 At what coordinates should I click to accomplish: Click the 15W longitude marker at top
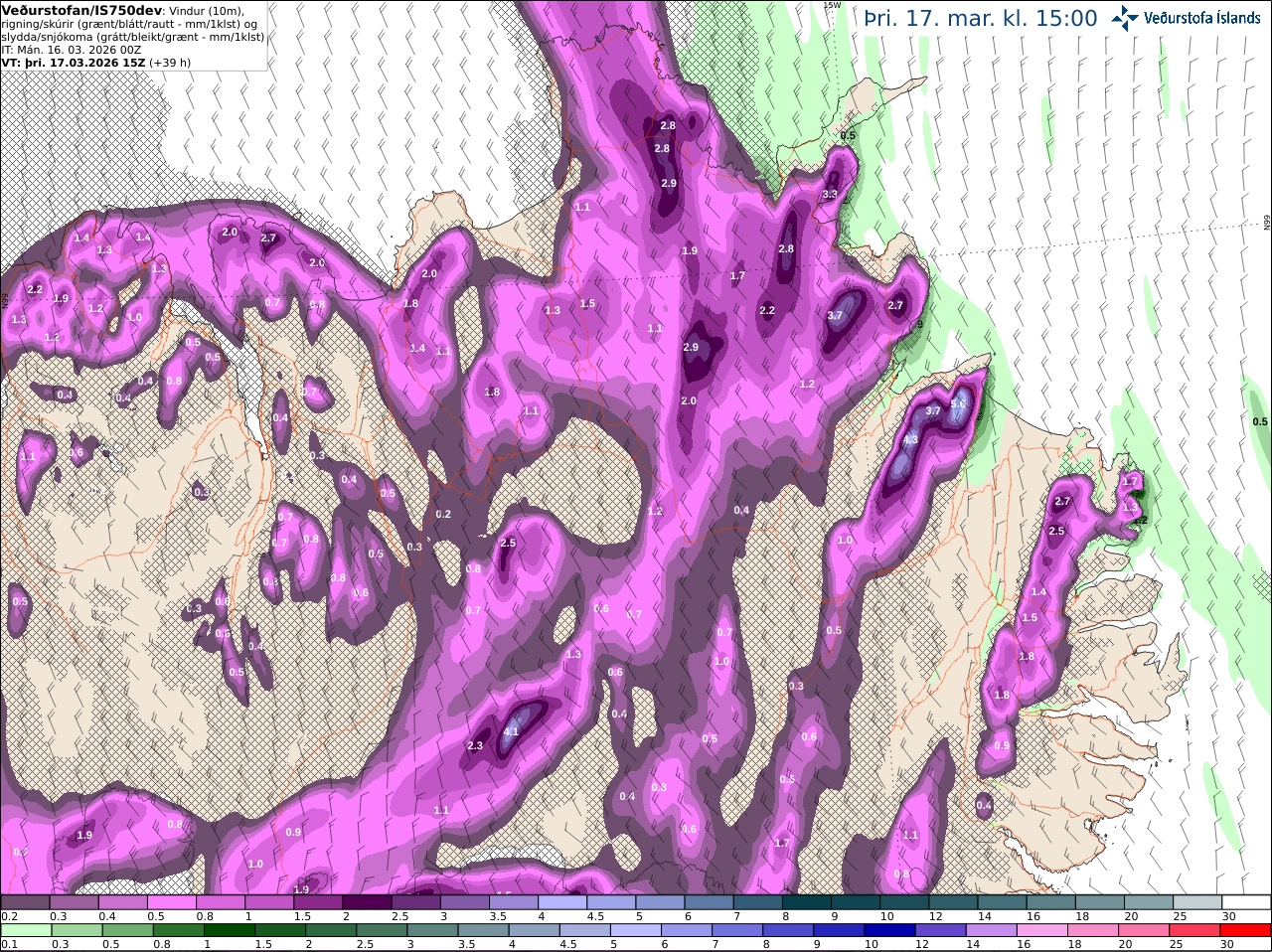(x=833, y=5)
